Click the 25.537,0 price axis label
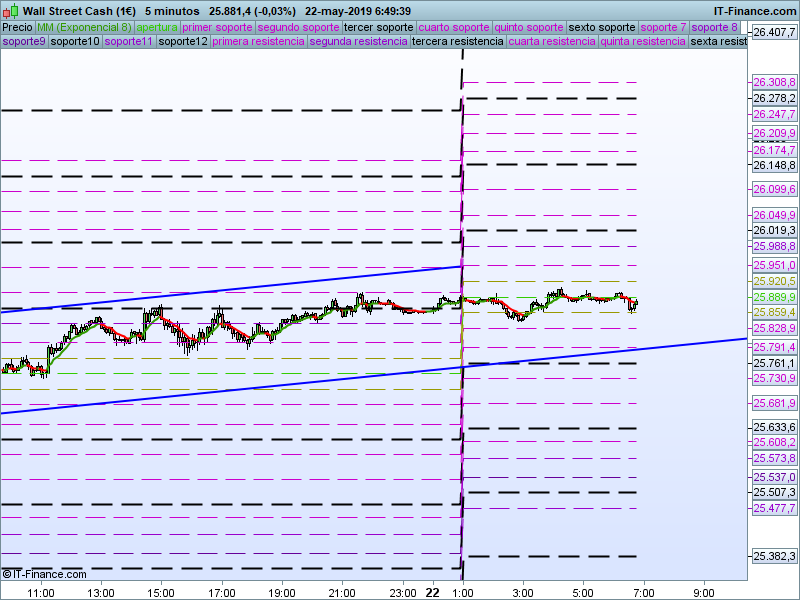The image size is (800, 600). [774, 477]
